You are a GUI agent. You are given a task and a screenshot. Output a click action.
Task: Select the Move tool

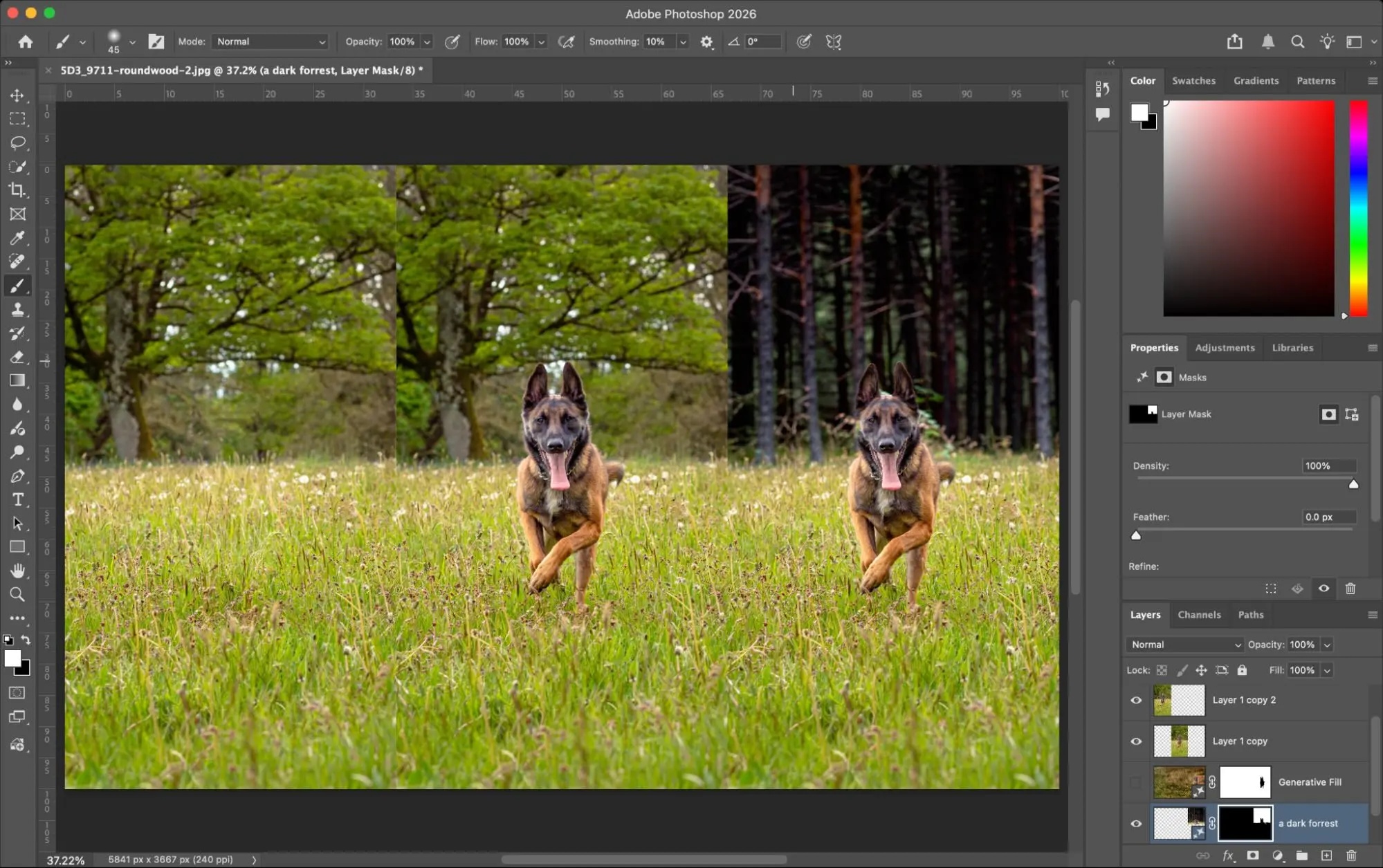[x=17, y=95]
